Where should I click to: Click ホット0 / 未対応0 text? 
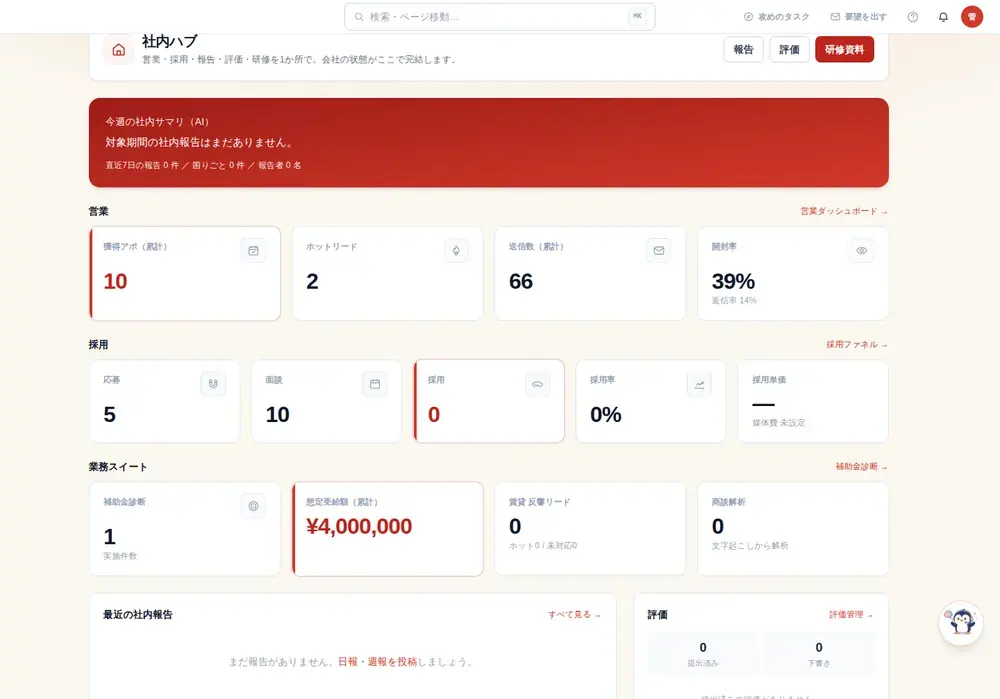pos(543,546)
